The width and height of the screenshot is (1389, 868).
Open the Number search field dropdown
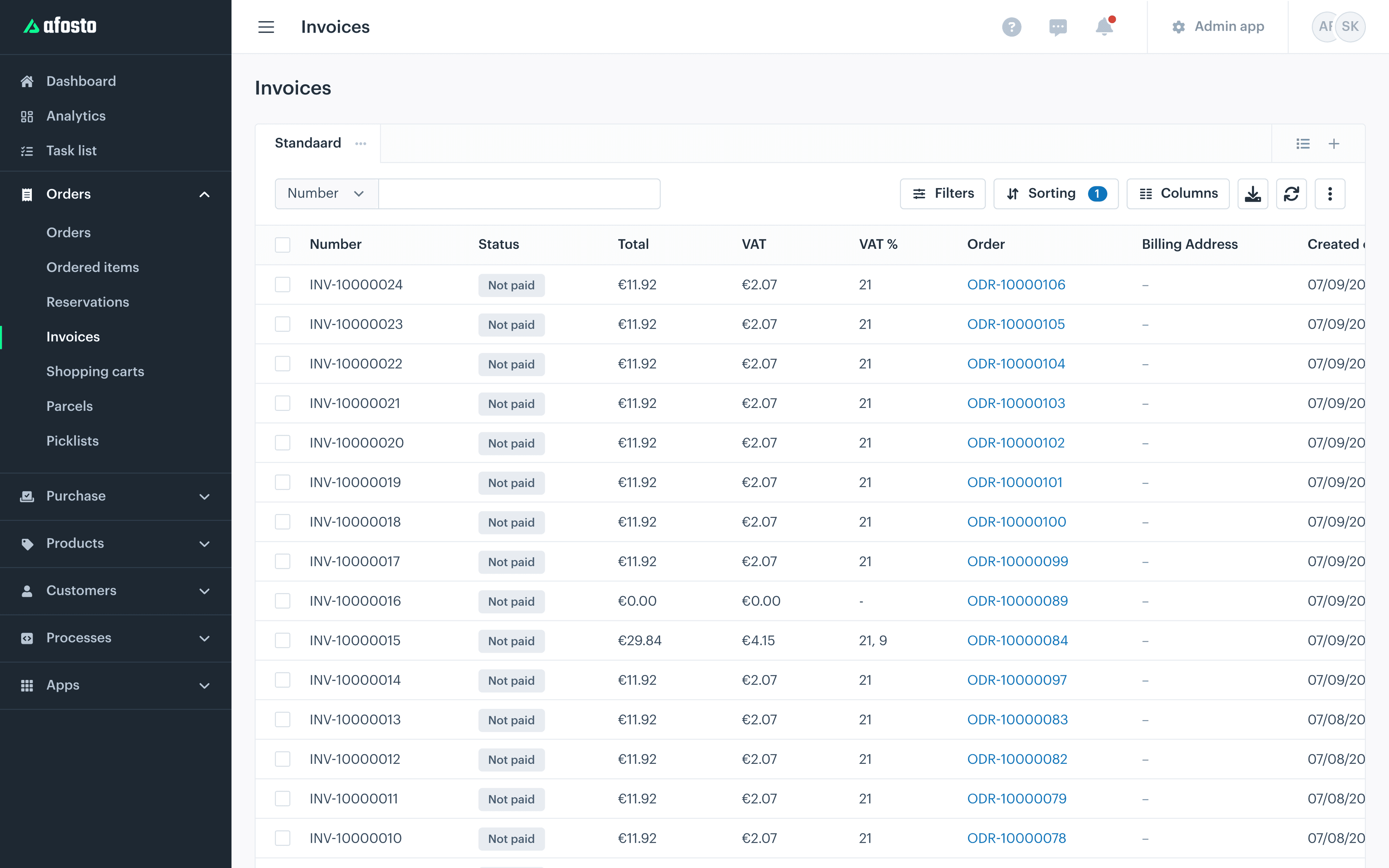(x=327, y=194)
